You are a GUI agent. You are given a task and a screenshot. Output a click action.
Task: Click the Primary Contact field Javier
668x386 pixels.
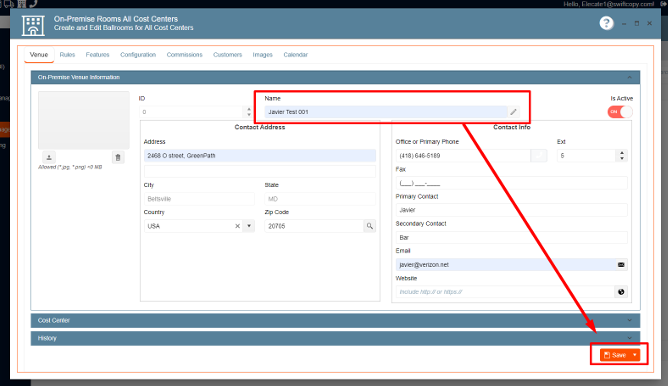(x=511, y=210)
